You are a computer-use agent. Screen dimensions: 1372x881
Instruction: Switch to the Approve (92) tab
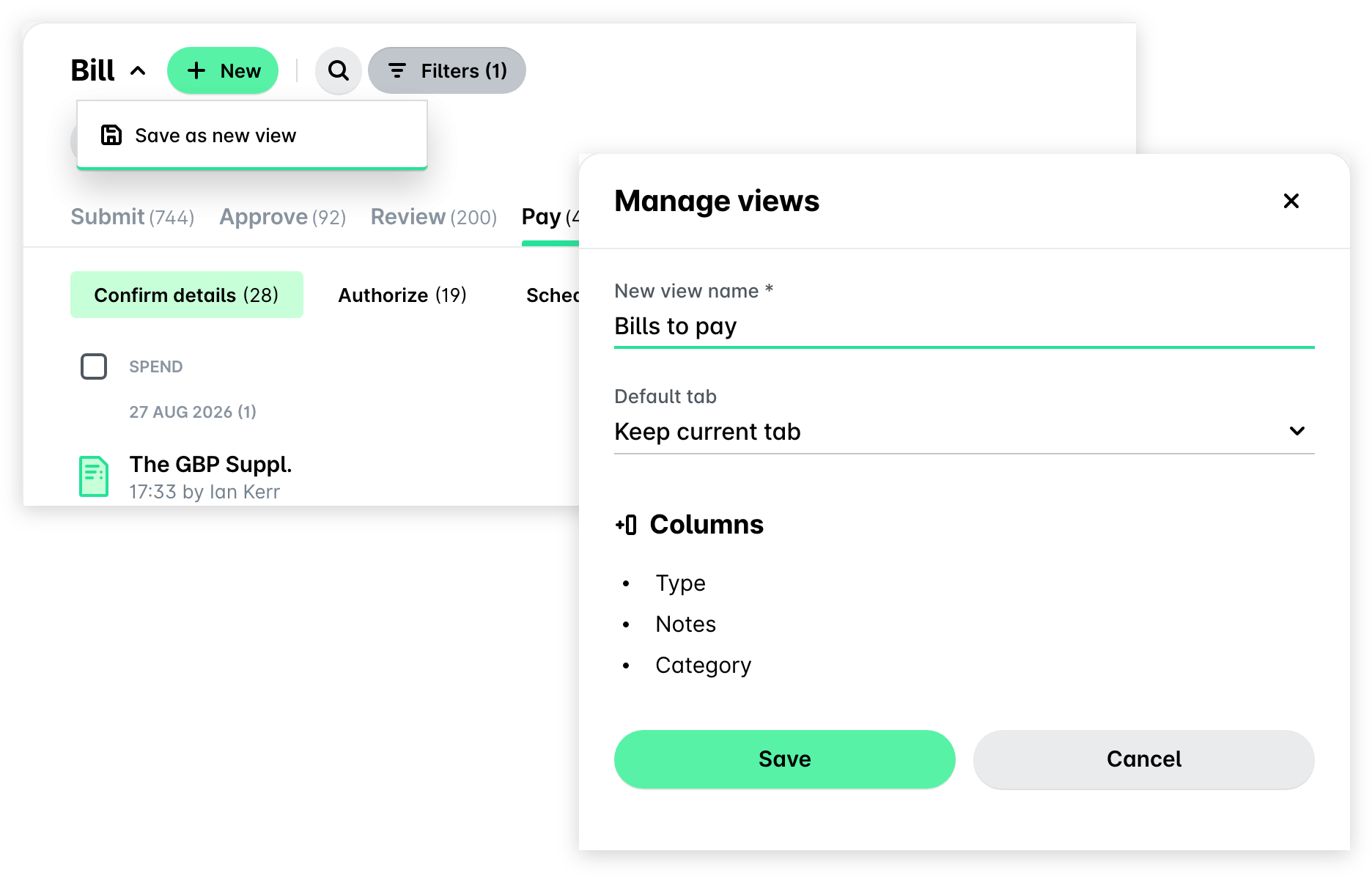click(283, 217)
